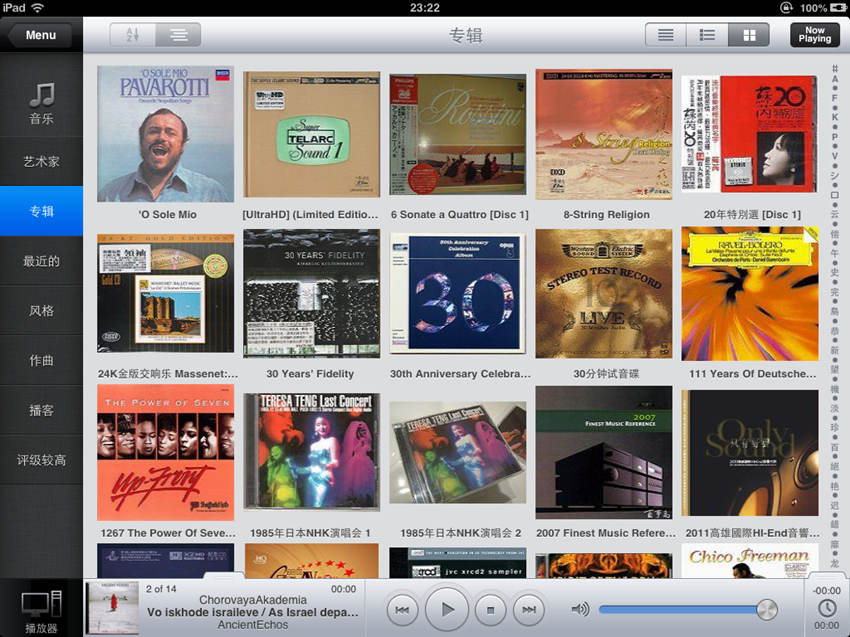The height and width of the screenshot is (637, 850).
Task: Open 播放器 player selection icon
Action: pyautogui.click(x=41, y=611)
